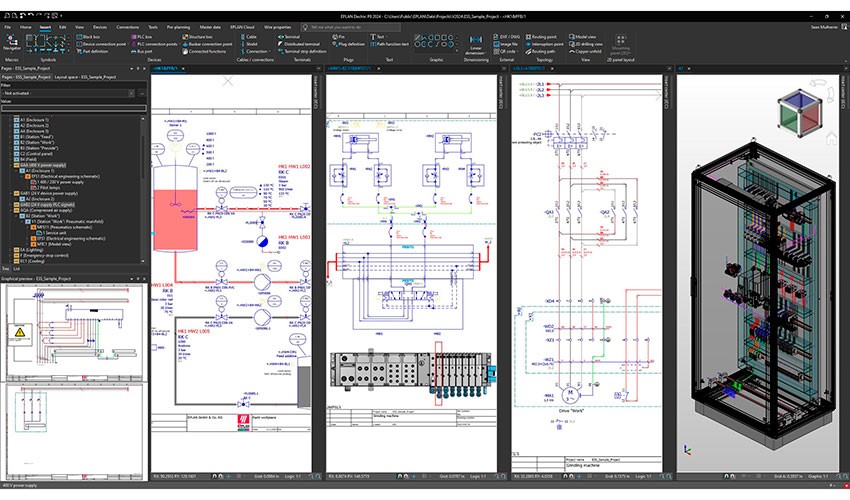Insert a Structure box
The height and width of the screenshot is (500, 850).
coord(197,37)
